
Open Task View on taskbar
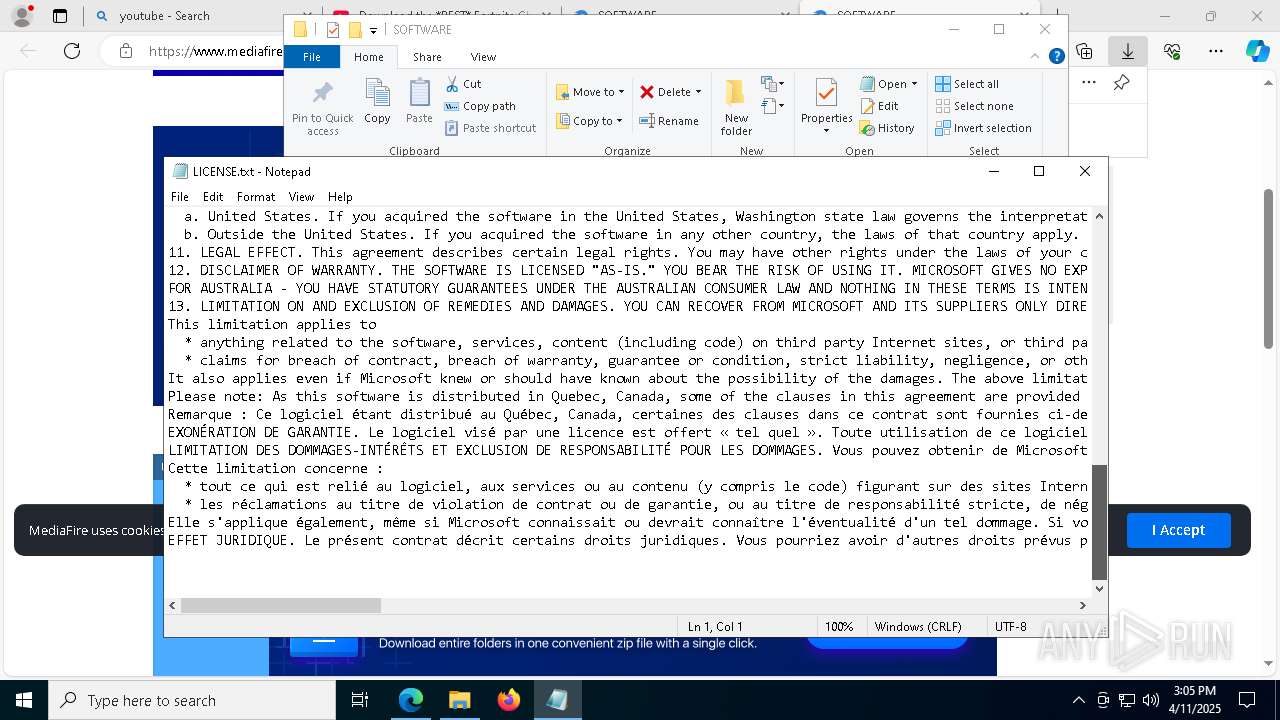(360, 700)
